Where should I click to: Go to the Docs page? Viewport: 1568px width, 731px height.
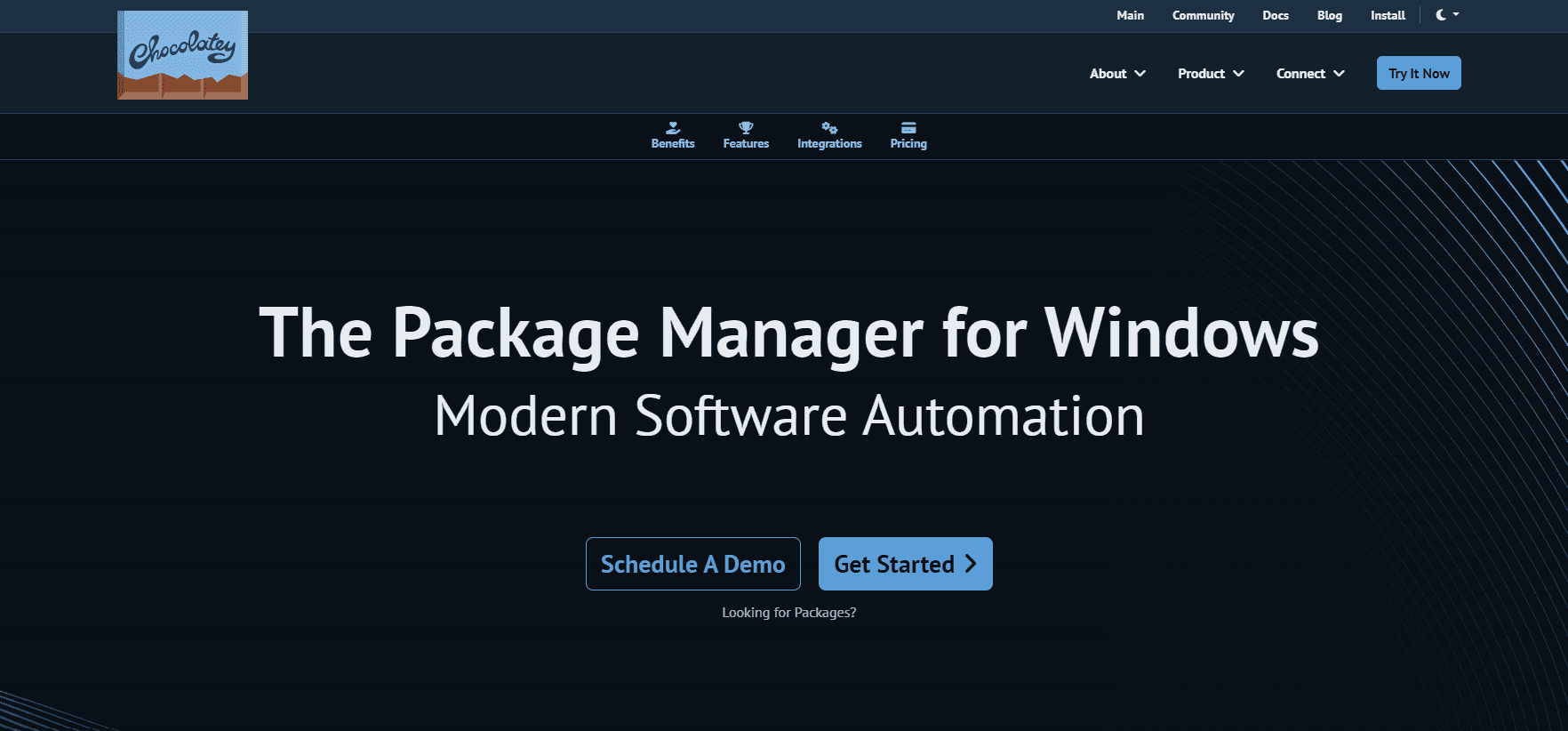[x=1276, y=15]
